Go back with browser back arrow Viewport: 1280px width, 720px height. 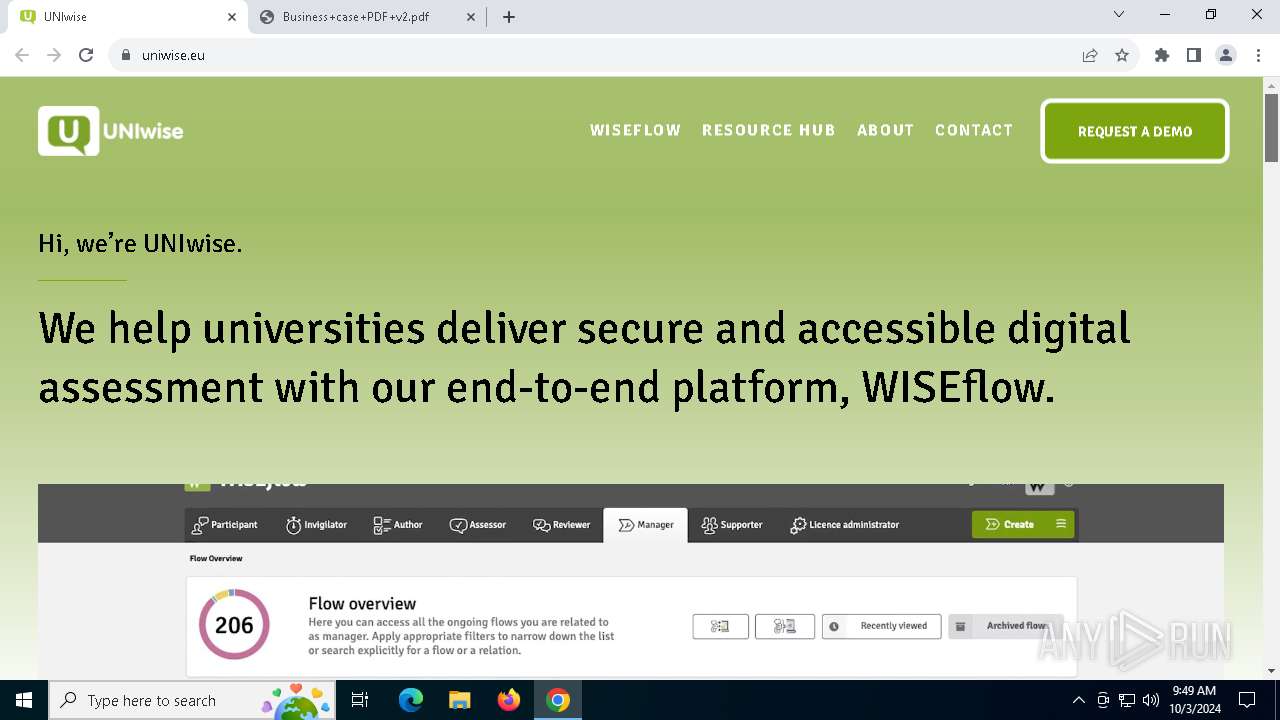22,55
